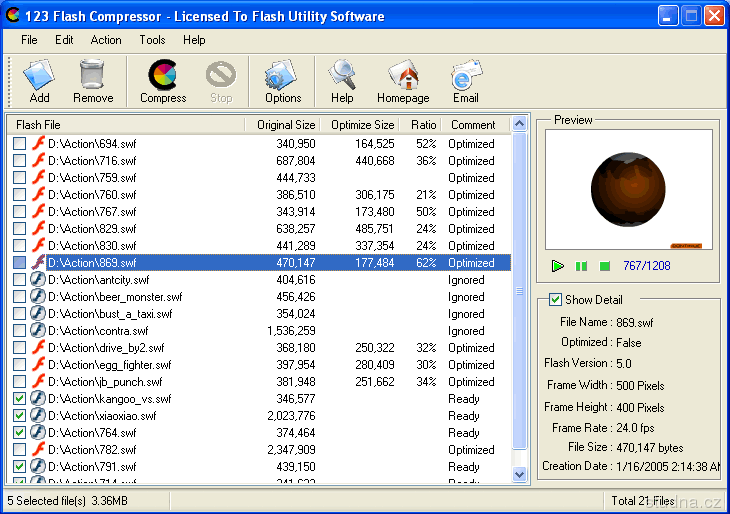Open the Action menu
Viewport: 730px width, 514px height.
(106, 40)
